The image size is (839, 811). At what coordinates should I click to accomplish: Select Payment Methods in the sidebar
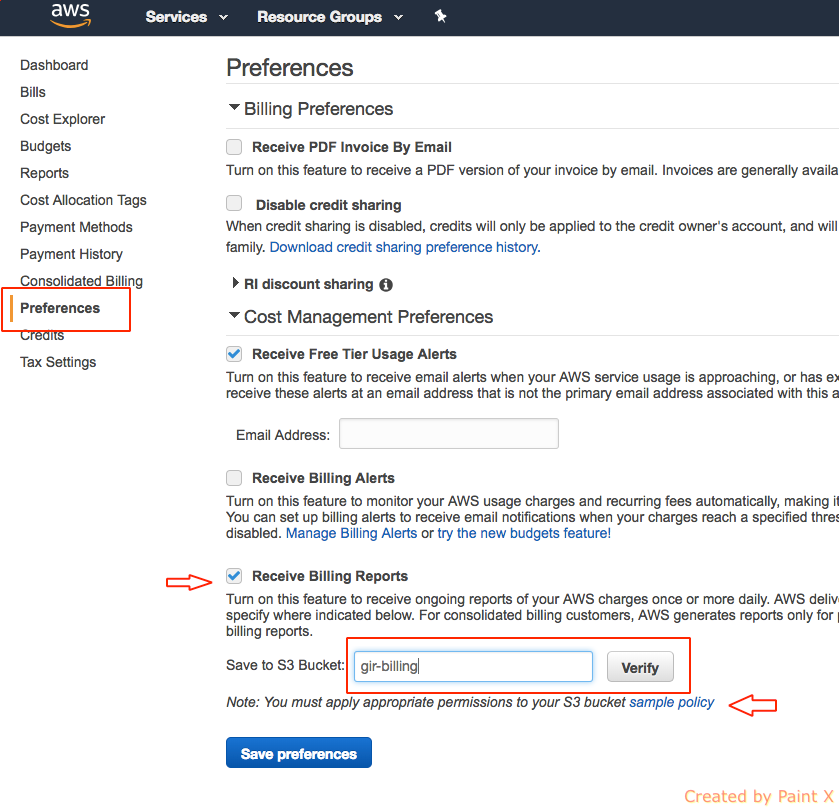[76, 227]
